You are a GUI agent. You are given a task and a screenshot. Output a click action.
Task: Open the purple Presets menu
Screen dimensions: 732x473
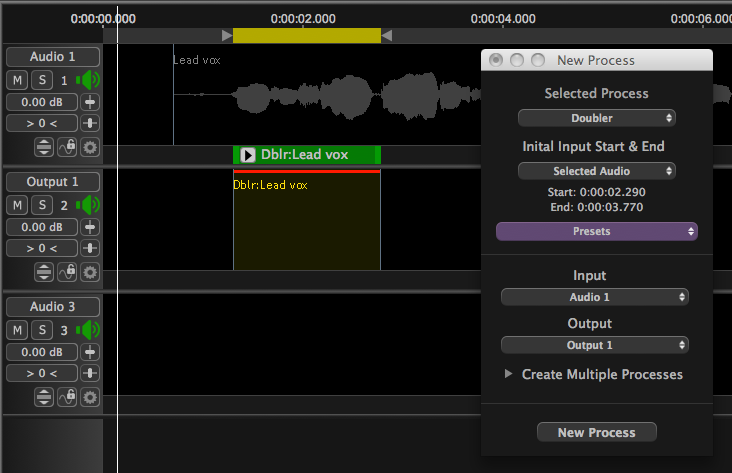click(x=596, y=231)
